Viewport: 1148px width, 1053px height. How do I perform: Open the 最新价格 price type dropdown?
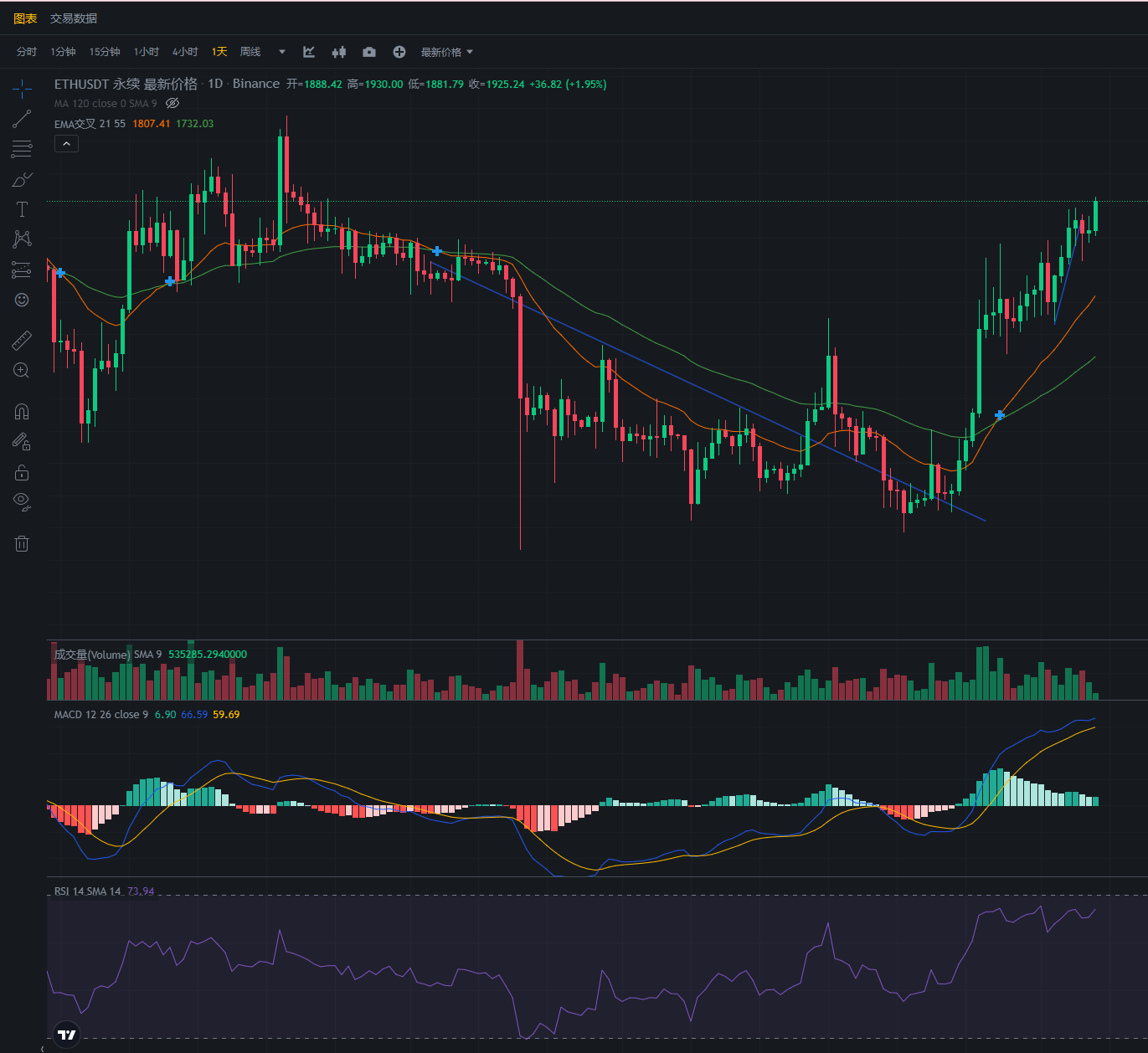point(447,52)
